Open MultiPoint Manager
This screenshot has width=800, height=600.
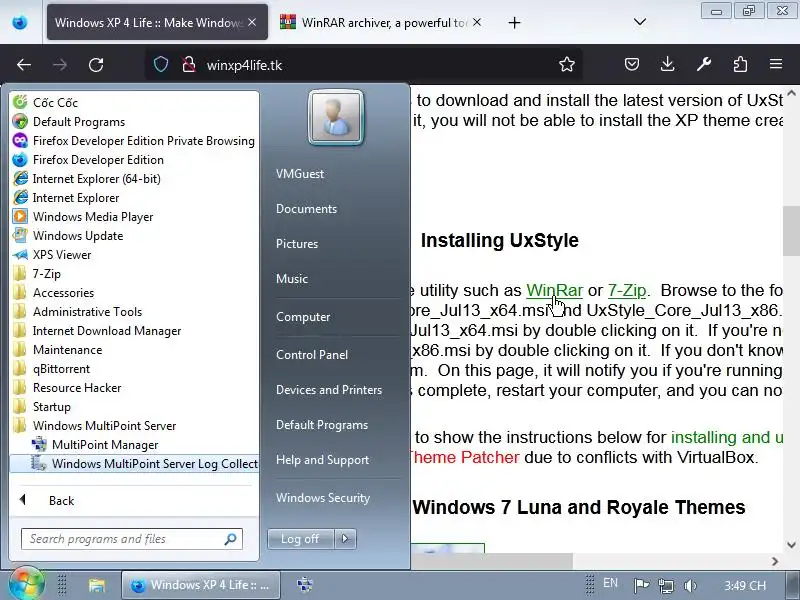pos(105,444)
